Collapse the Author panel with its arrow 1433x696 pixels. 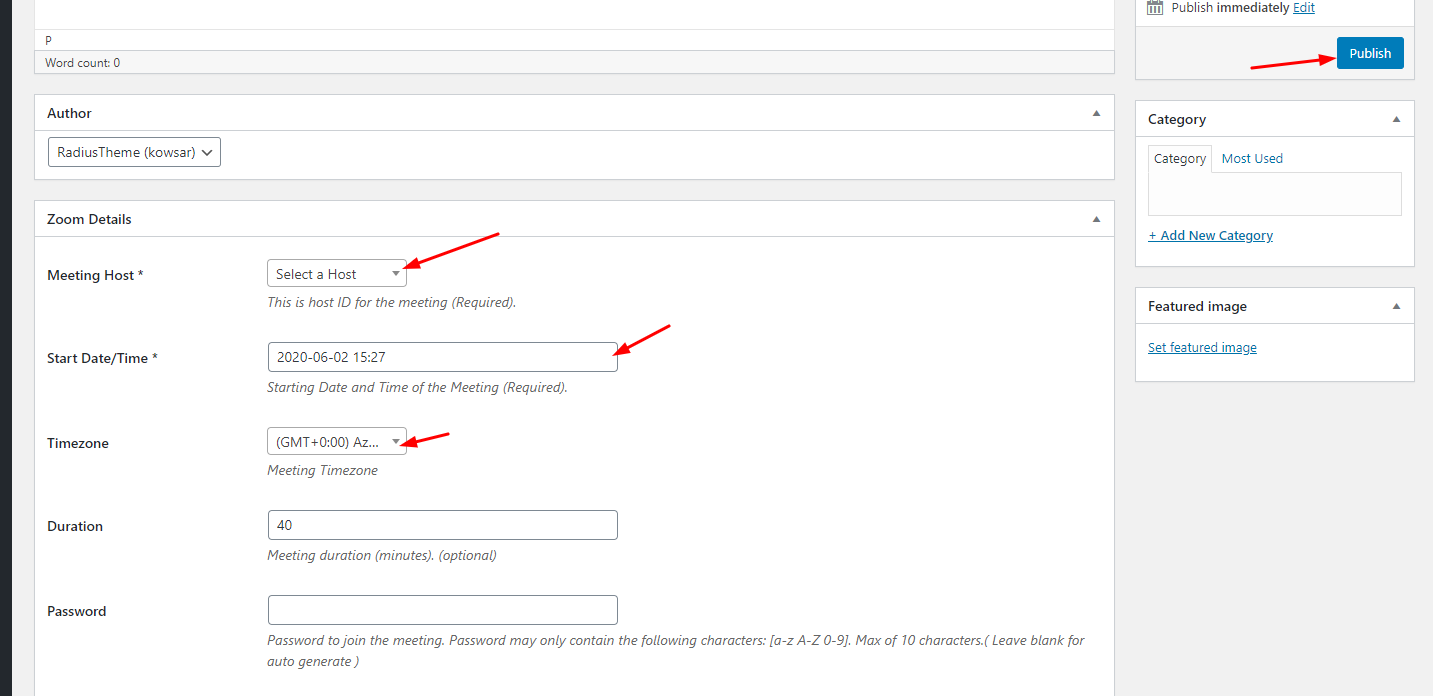1096,113
